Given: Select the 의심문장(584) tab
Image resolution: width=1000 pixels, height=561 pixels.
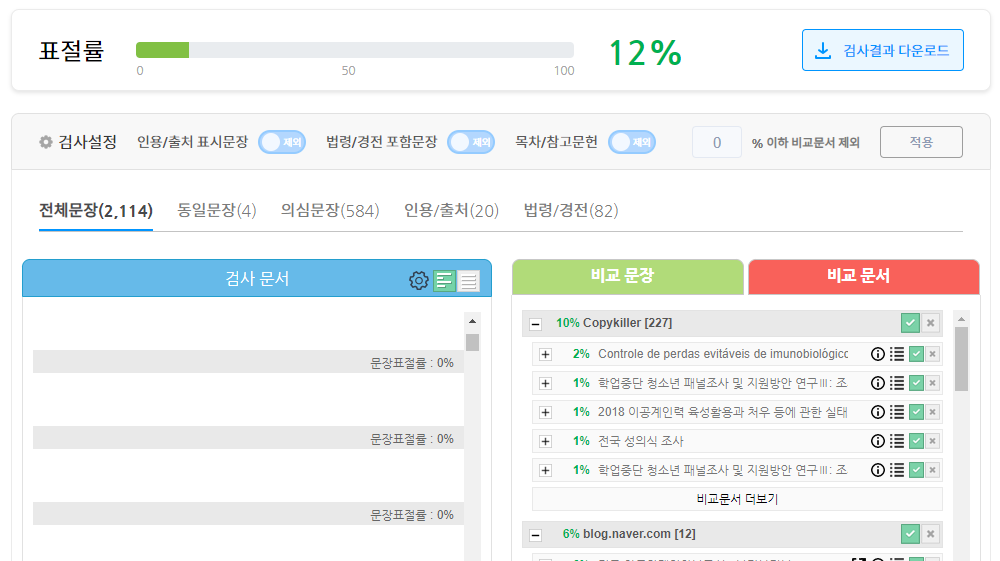Looking at the screenshot, I should point(330,210).
